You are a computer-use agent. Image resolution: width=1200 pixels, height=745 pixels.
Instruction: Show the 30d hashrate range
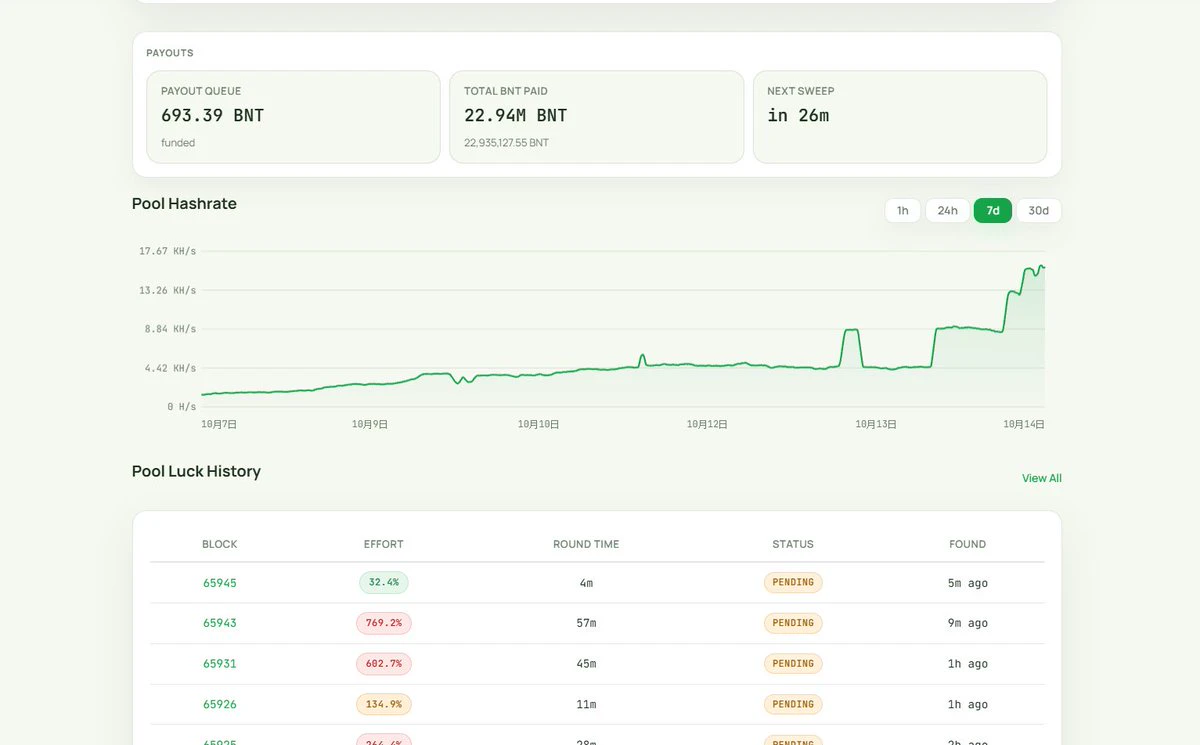[1039, 210]
